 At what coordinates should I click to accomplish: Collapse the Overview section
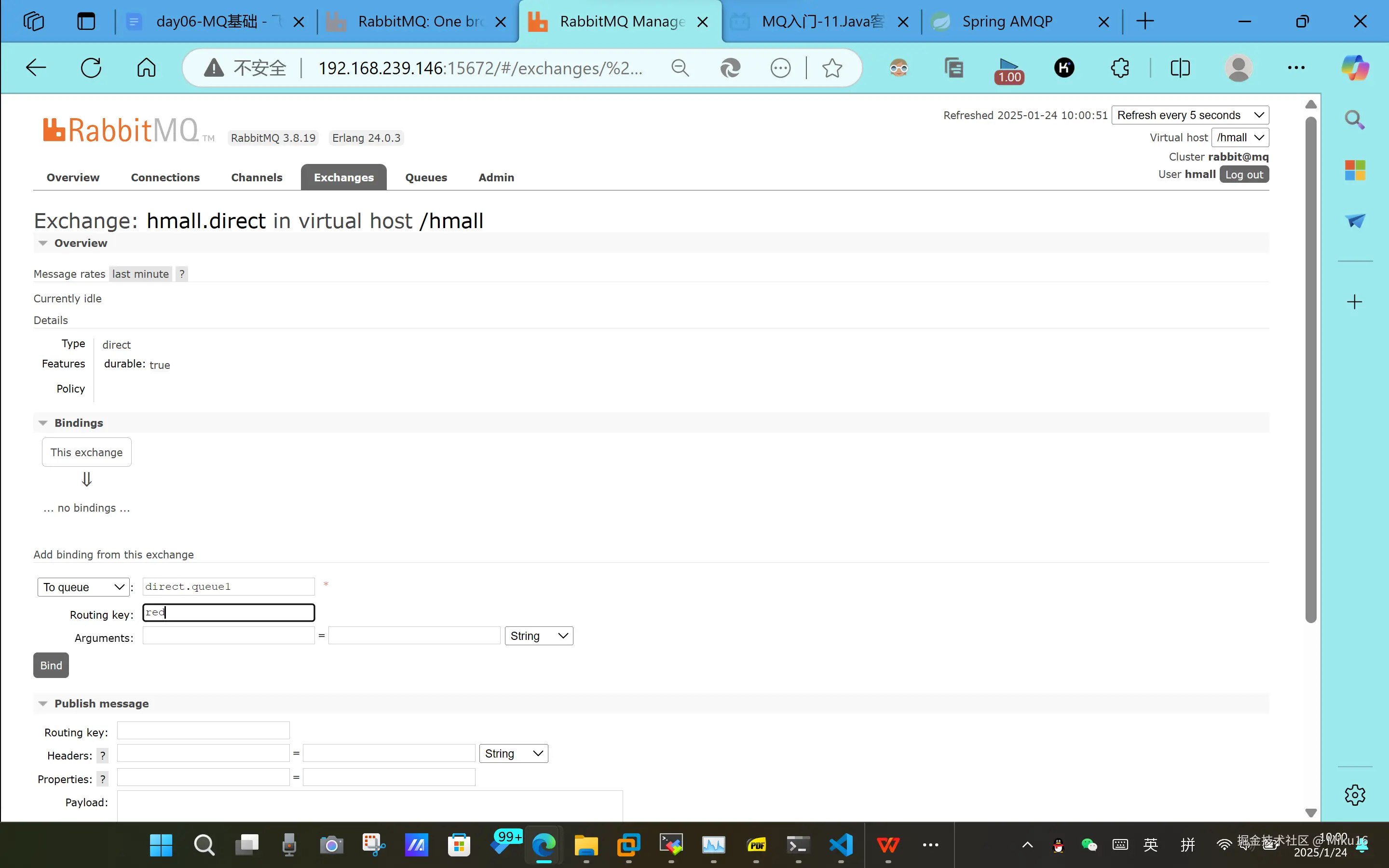tap(43, 244)
